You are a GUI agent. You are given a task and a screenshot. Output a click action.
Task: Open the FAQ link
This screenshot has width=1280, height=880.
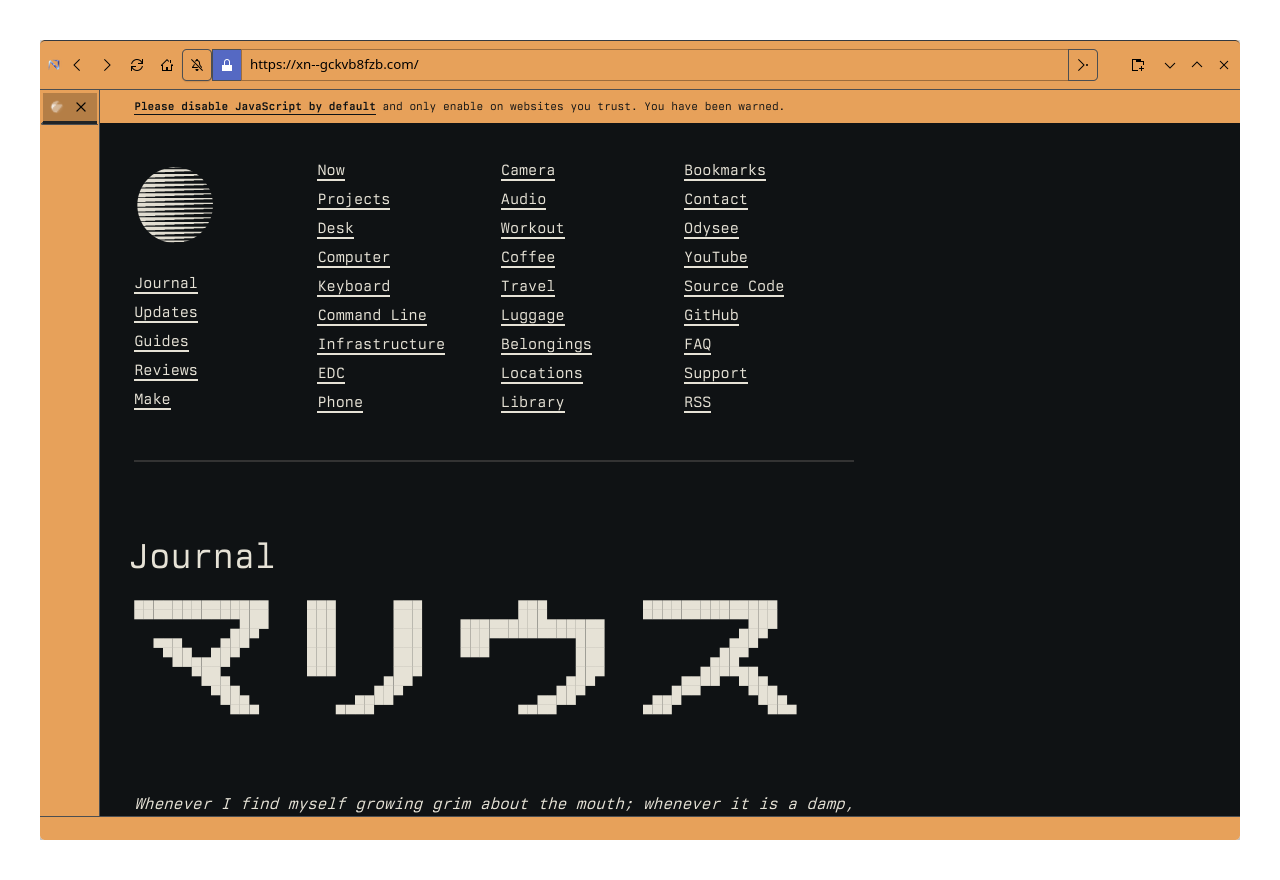pyautogui.click(x=698, y=345)
